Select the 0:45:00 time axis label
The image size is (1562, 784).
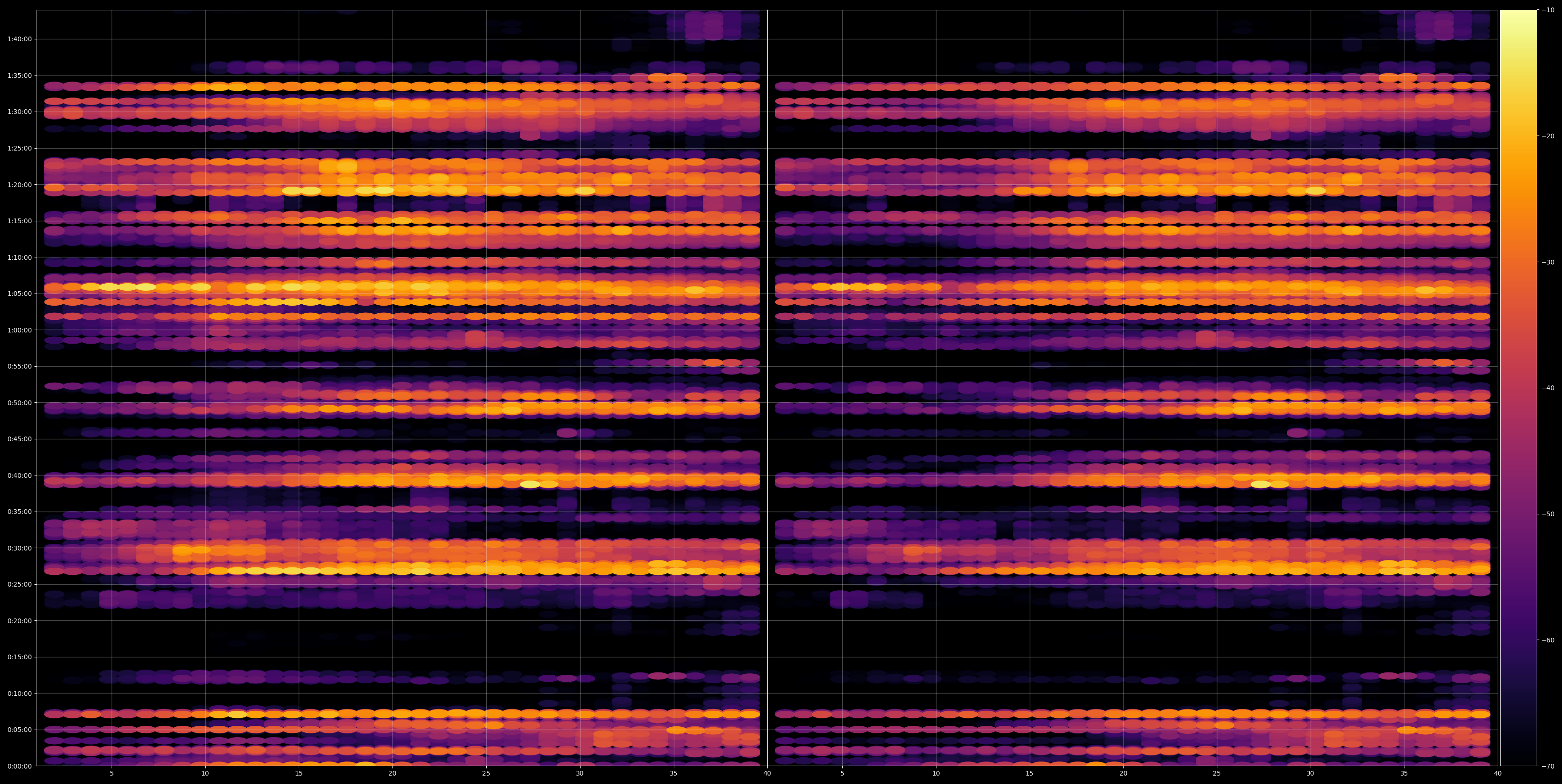(19, 439)
